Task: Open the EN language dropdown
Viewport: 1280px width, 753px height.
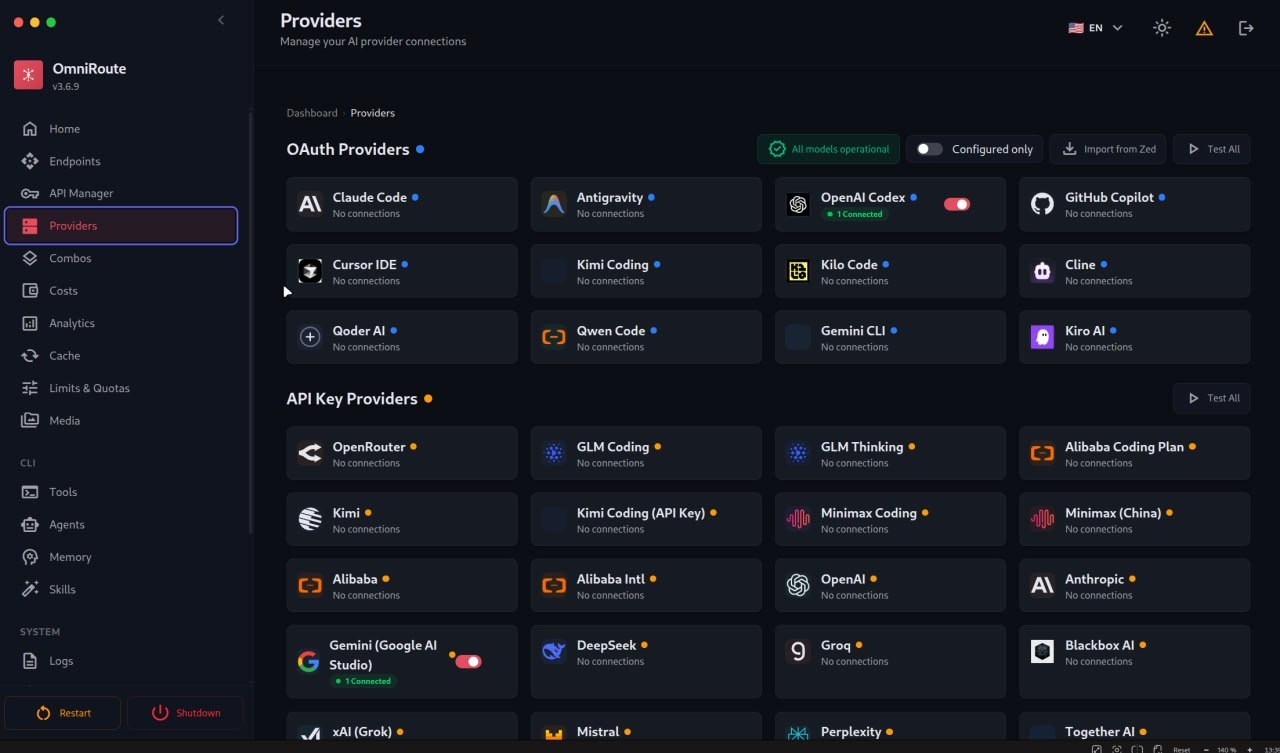Action: [x=1096, y=28]
